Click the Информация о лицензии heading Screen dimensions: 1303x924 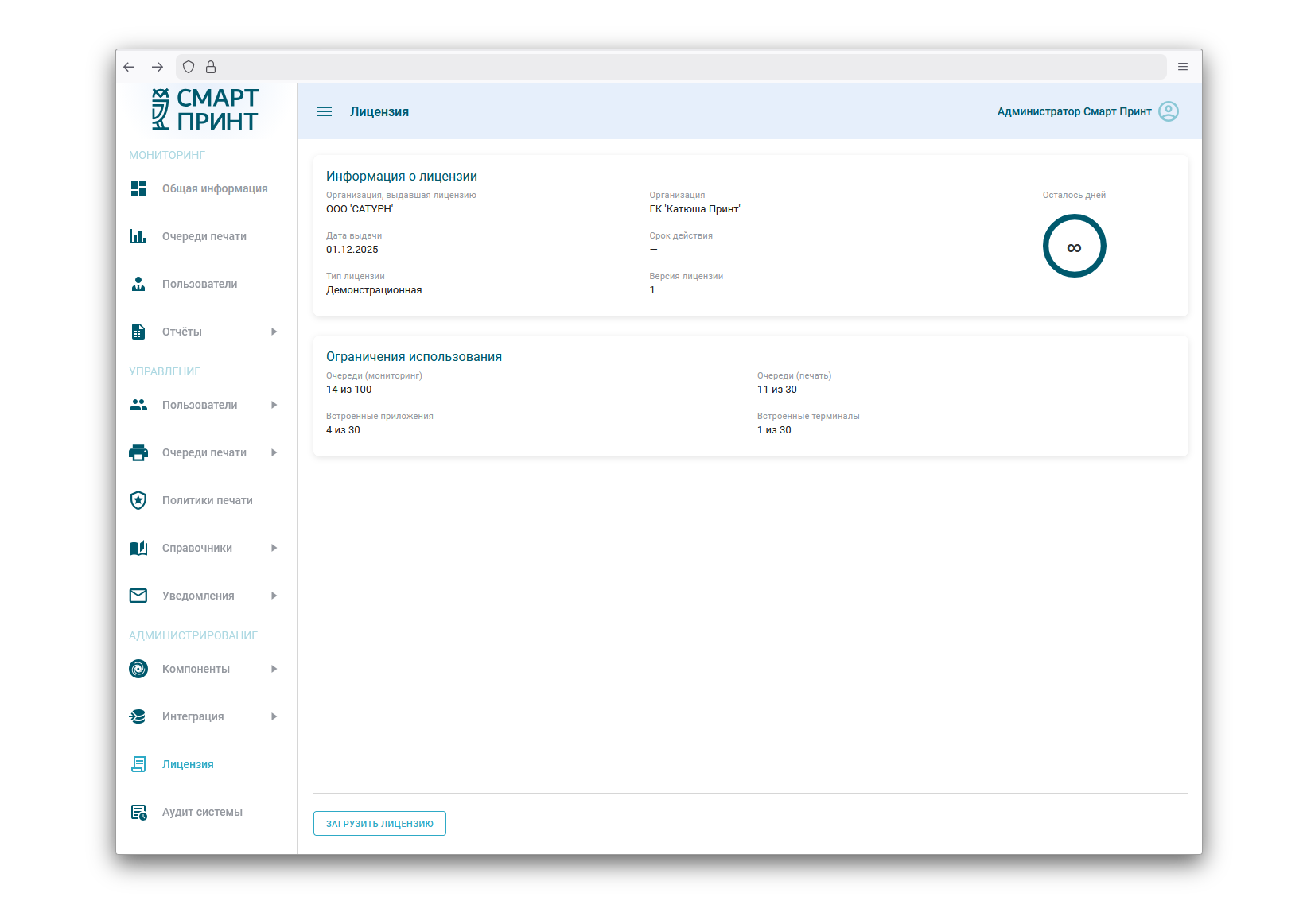pyautogui.click(x=402, y=177)
